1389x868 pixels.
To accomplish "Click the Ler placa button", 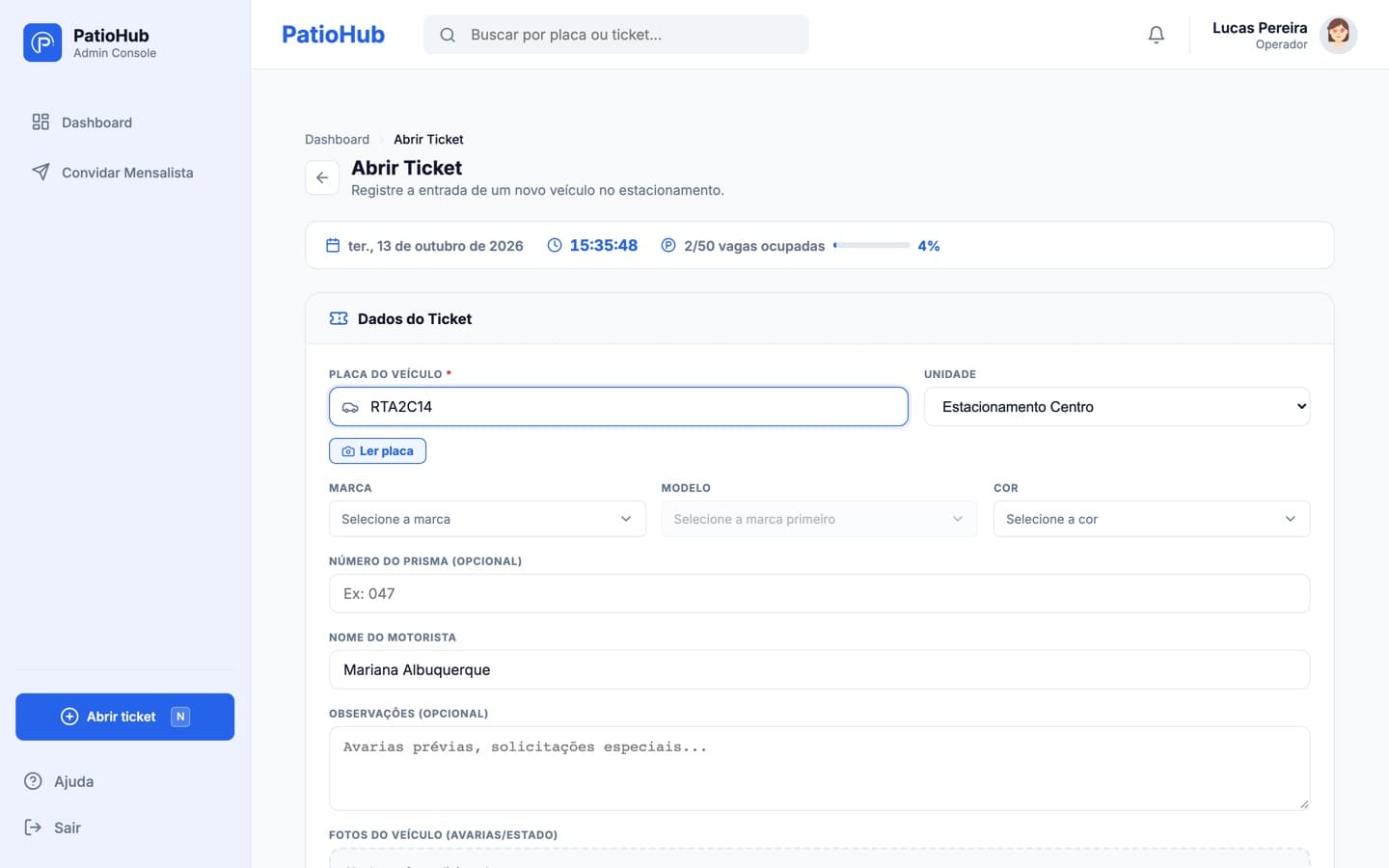I will (377, 450).
